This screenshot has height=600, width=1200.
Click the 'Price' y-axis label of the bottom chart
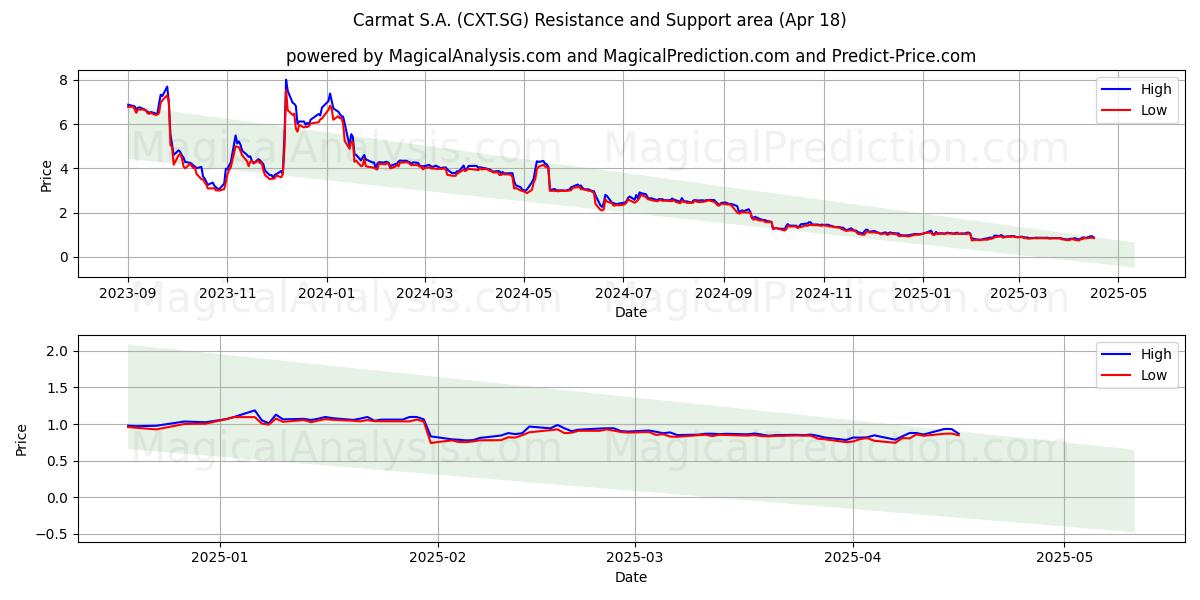pyautogui.click(x=22, y=439)
